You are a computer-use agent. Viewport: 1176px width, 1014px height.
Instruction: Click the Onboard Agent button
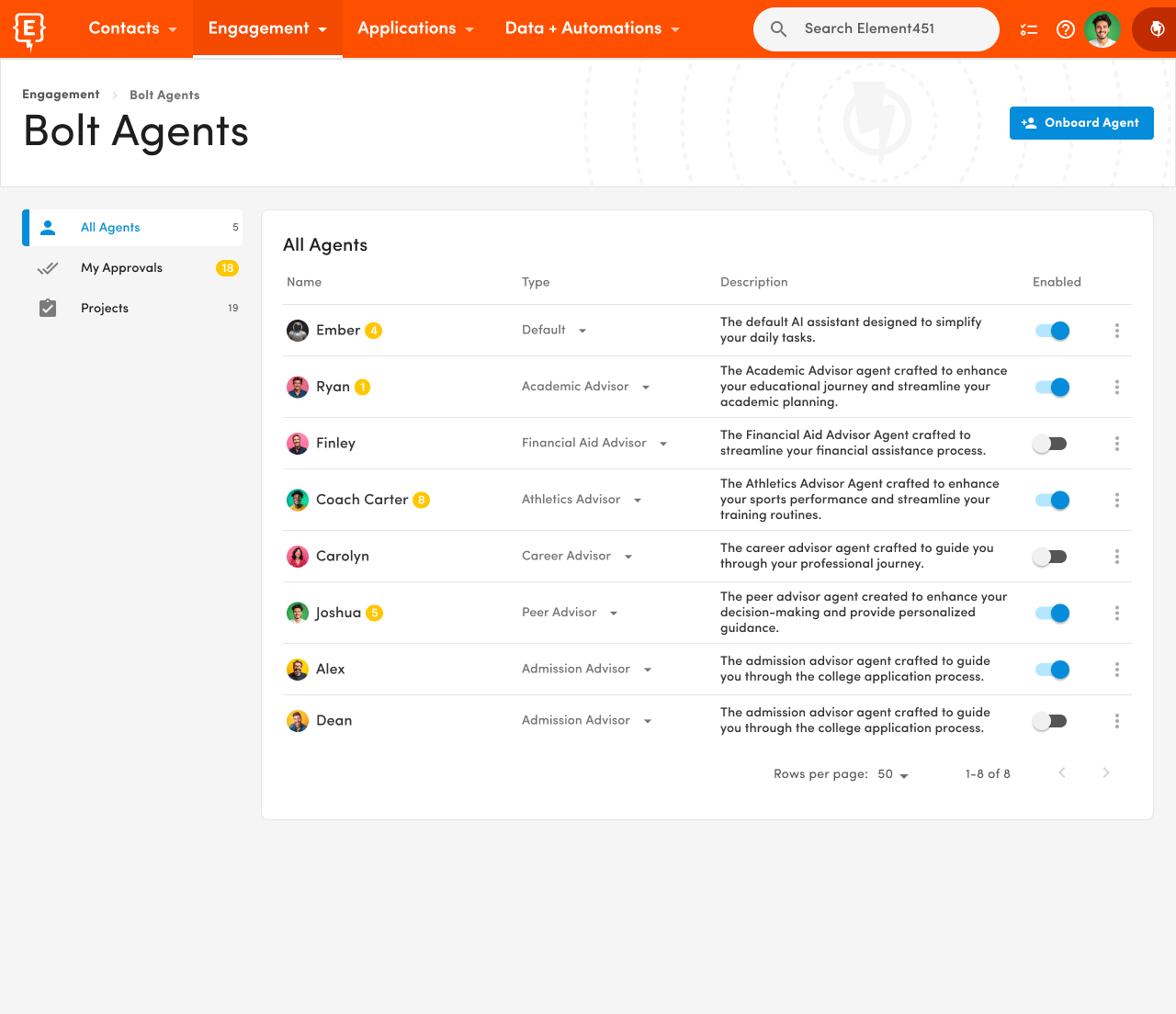(1081, 122)
